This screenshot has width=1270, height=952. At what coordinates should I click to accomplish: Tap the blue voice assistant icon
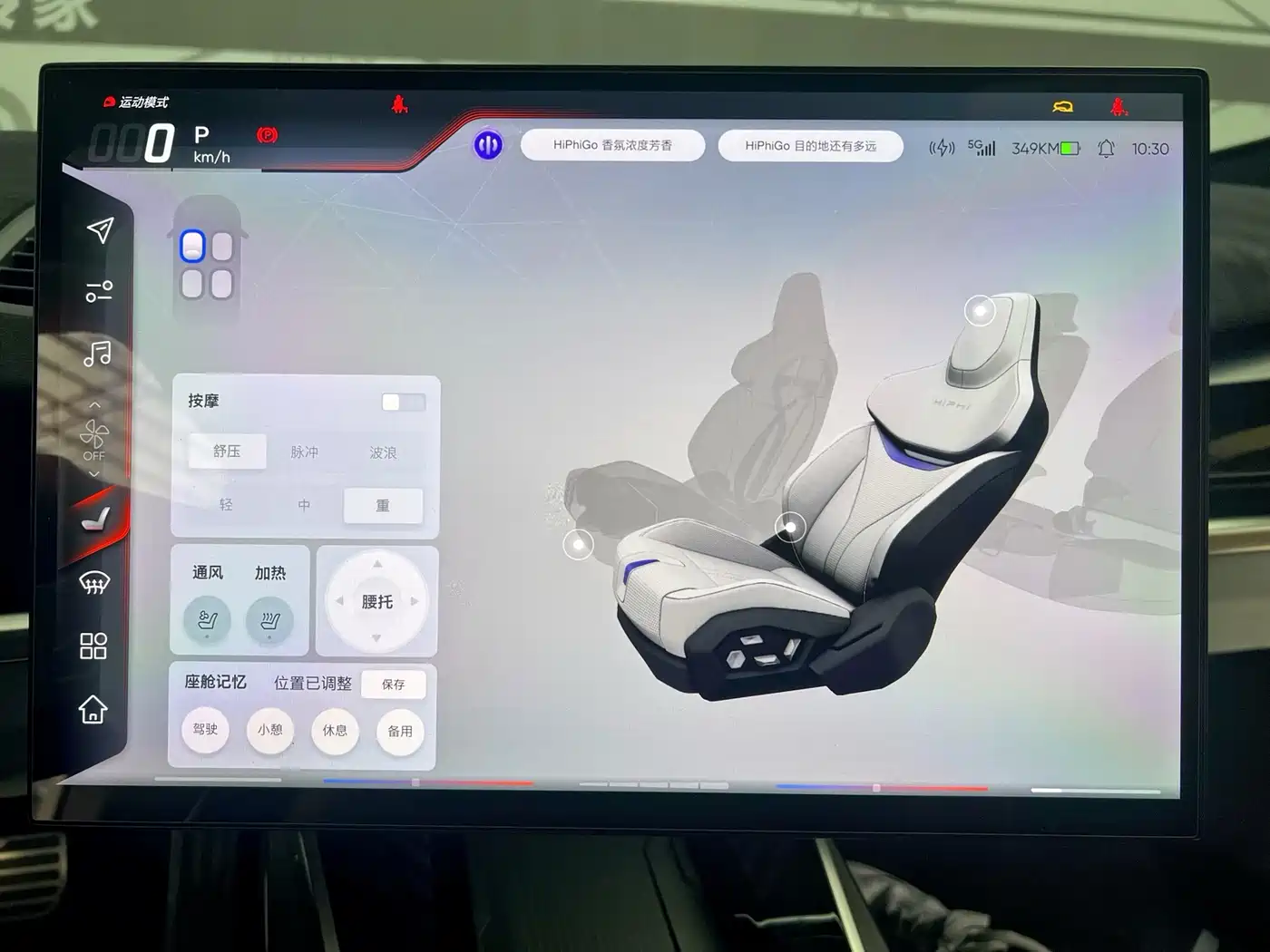(x=488, y=145)
